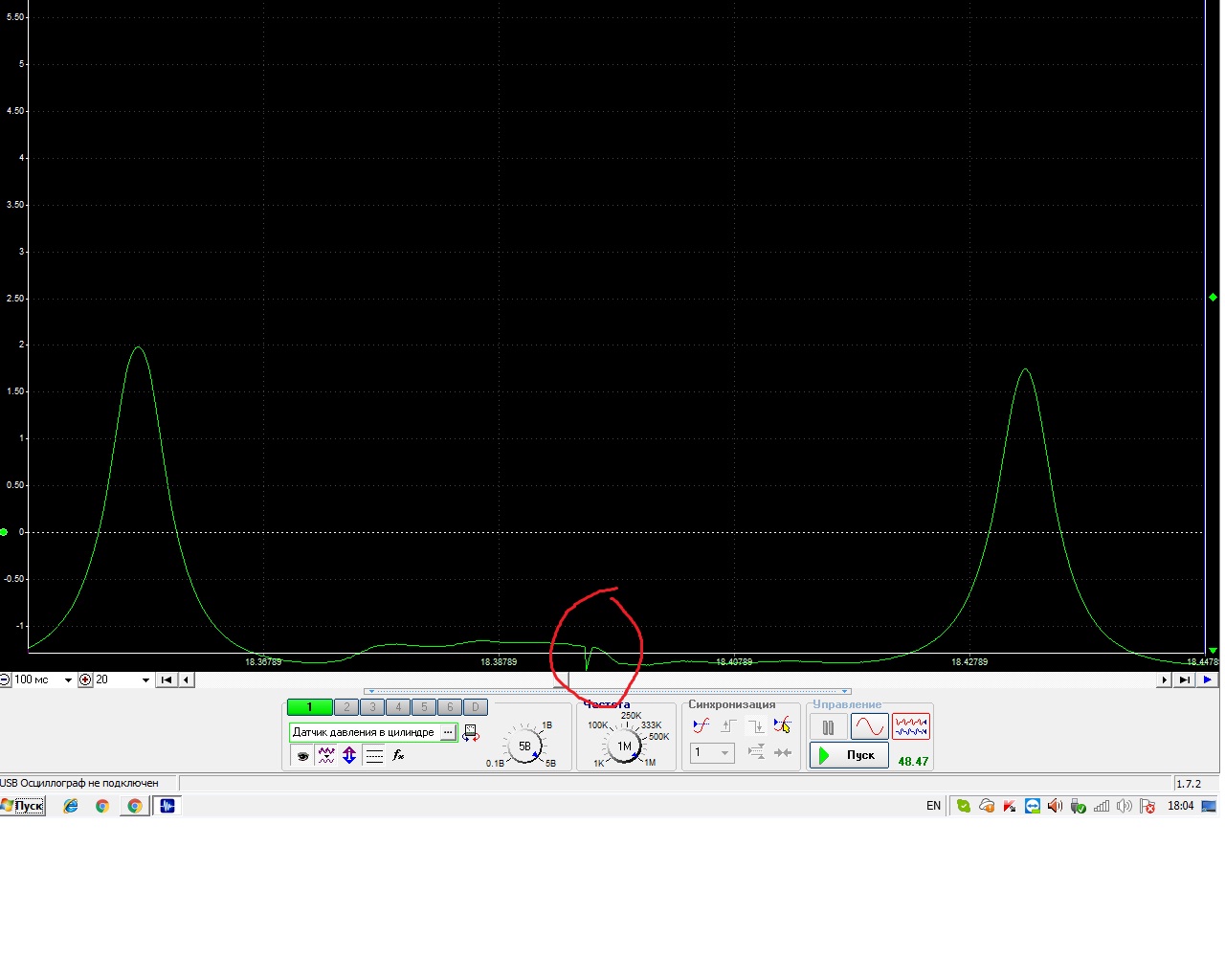This screenshot has width=1225, height=980.
Task: Open sensor list with the ellipsis button
Action: click(448, 733)
